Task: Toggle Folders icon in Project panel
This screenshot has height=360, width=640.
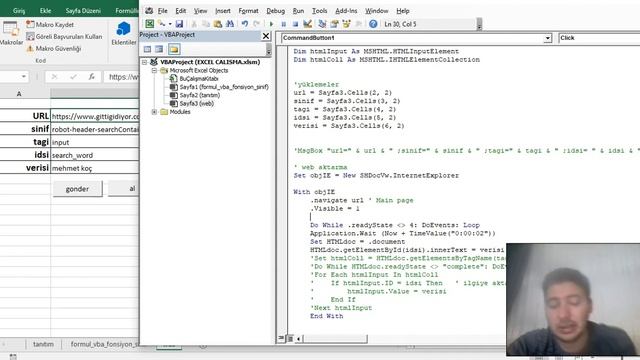Action: [174, 49]
